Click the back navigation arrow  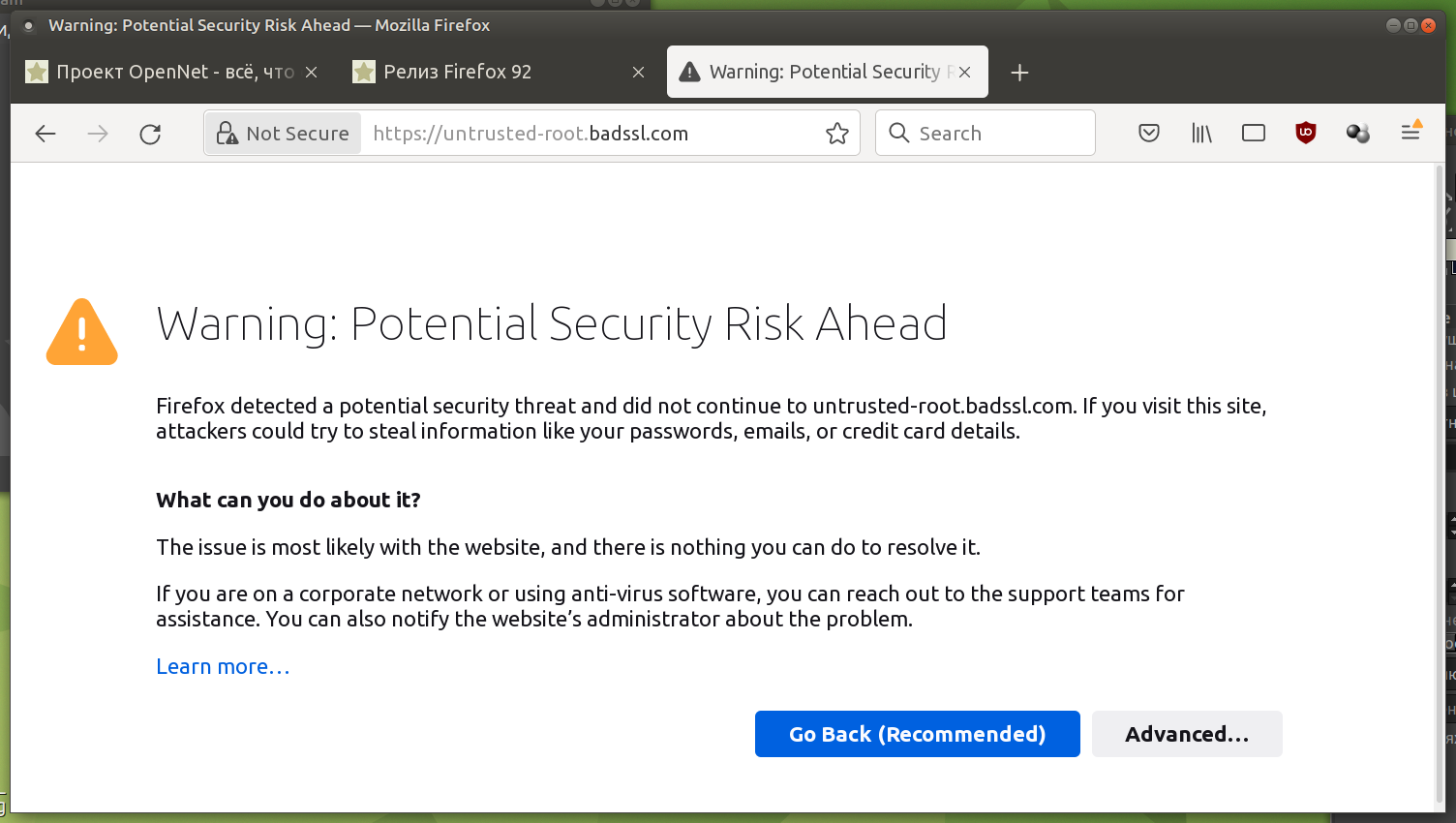pos(45,134)
